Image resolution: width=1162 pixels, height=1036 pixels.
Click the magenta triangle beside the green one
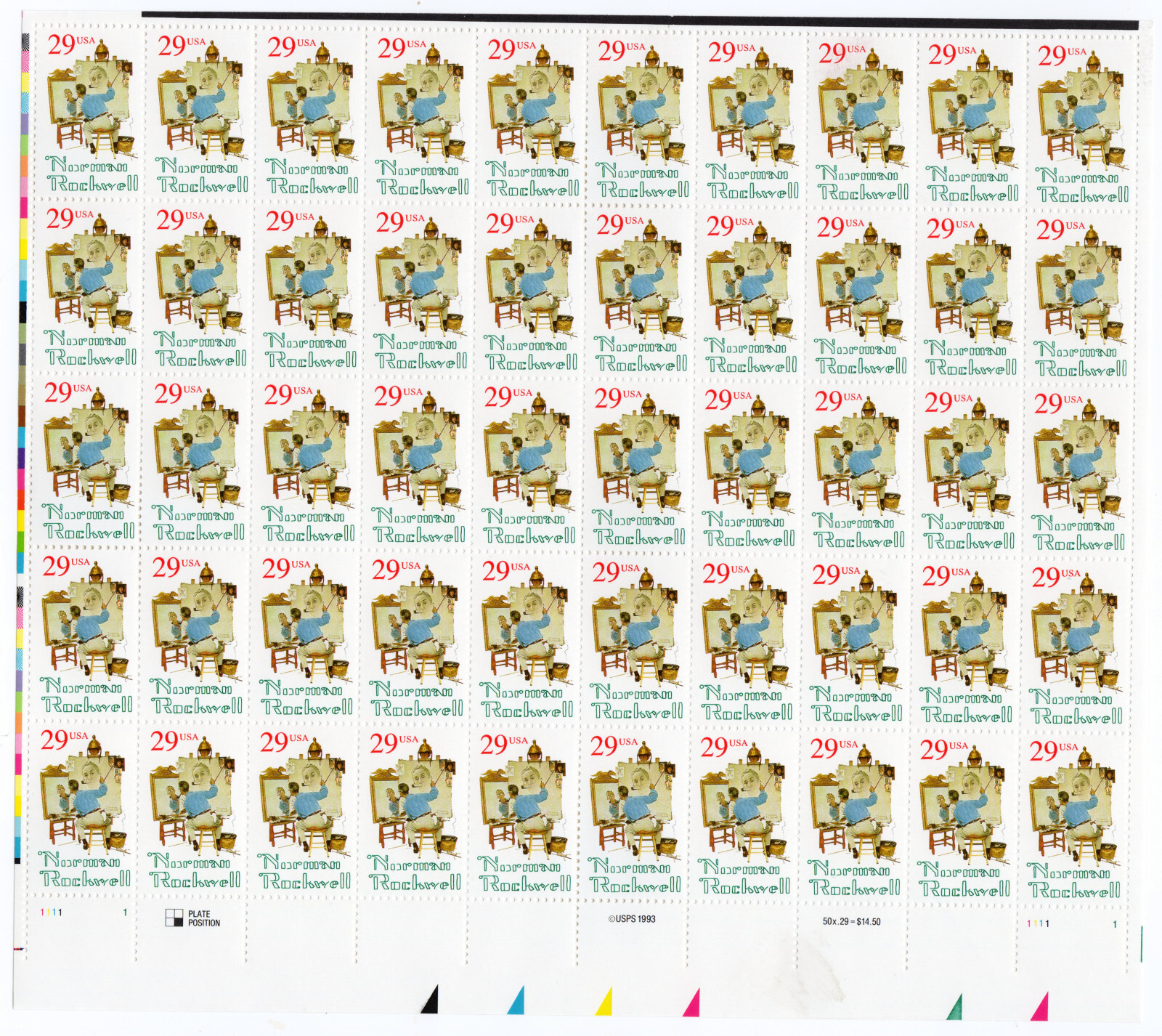tap(1040, 1006)
